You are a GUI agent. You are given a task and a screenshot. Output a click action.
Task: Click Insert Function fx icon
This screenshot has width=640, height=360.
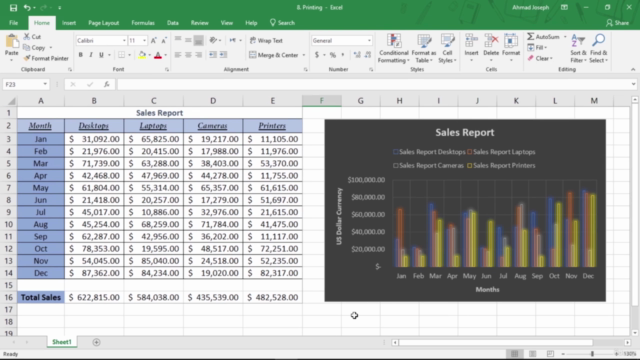(107, 84)
